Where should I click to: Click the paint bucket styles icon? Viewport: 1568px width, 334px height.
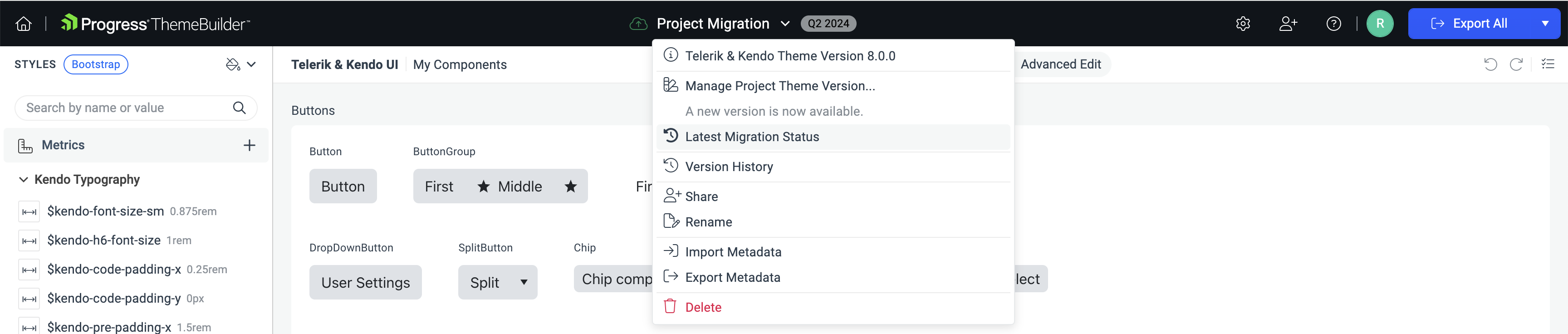coord(232,64)
